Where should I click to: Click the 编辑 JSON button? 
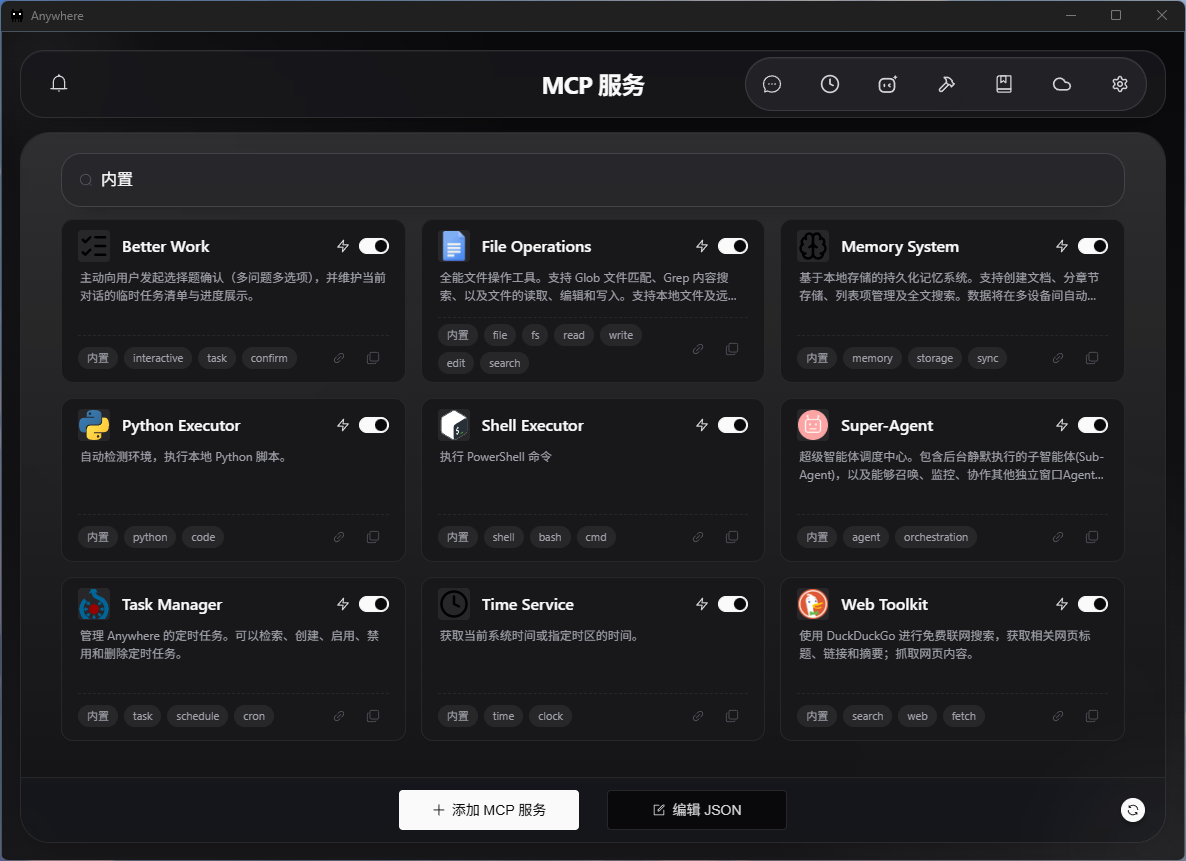[697, 810]
